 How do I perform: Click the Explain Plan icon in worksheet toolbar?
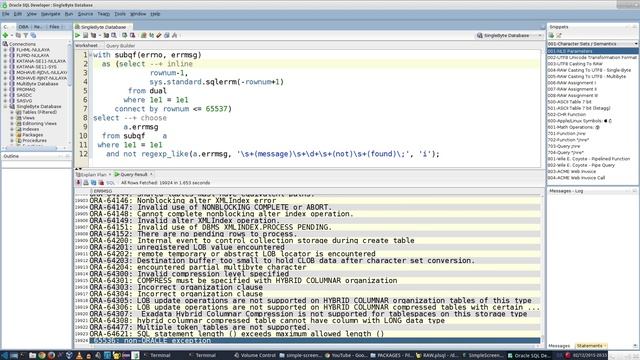93,36
